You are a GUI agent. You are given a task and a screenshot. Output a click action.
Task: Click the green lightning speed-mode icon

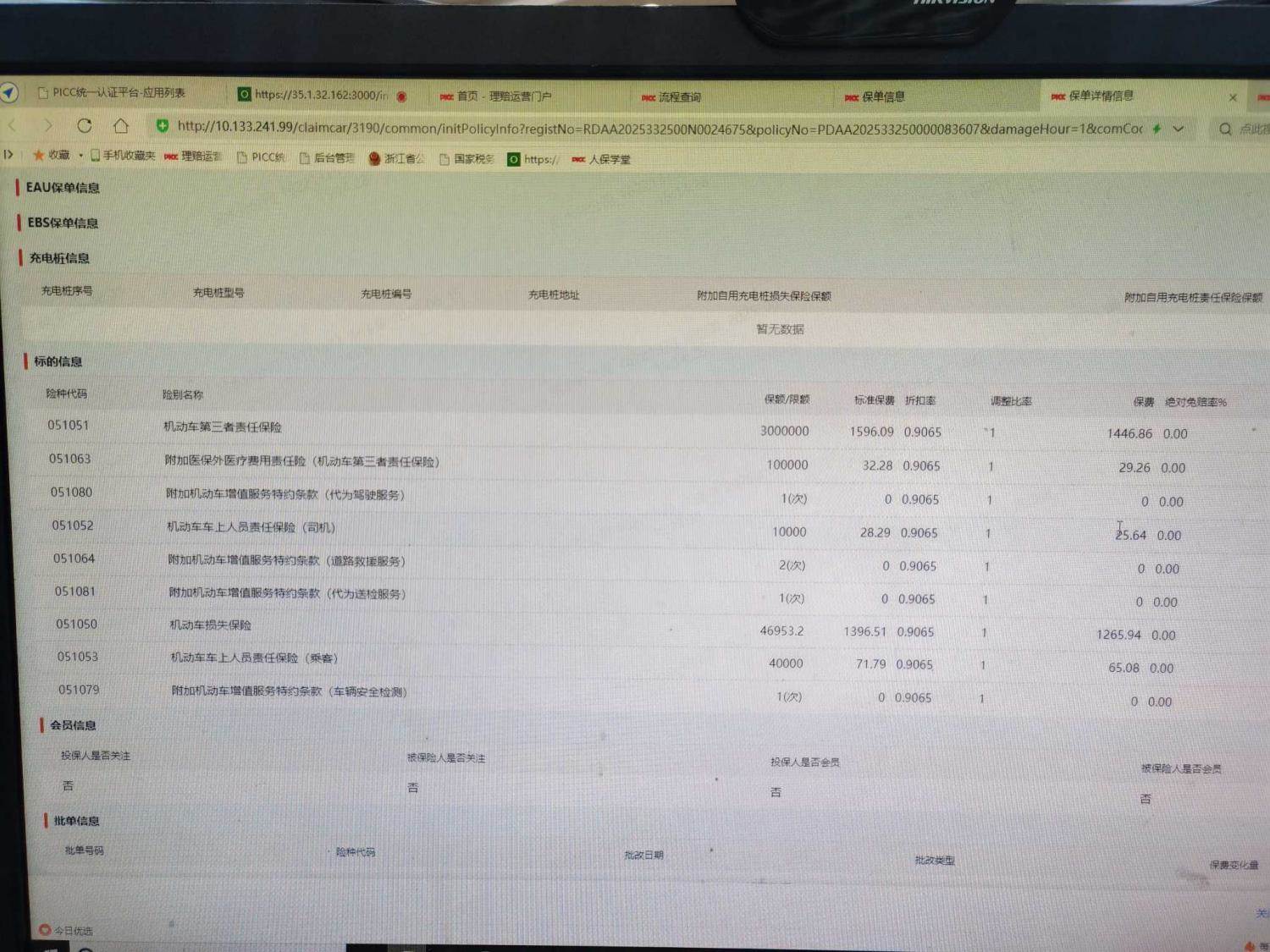(1157, 129)
